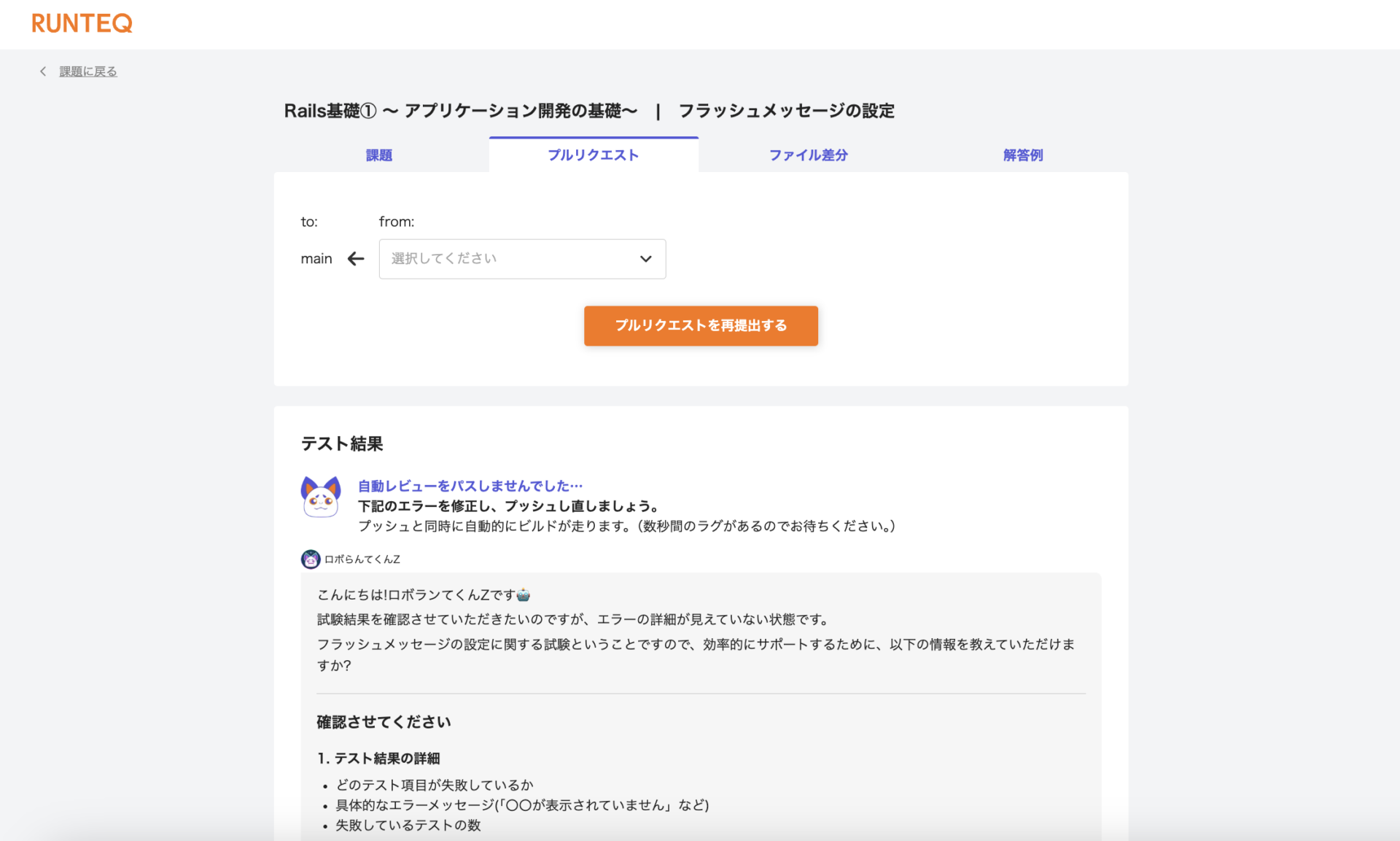Click the テスト結果 heading

click(x=342, y=443)
